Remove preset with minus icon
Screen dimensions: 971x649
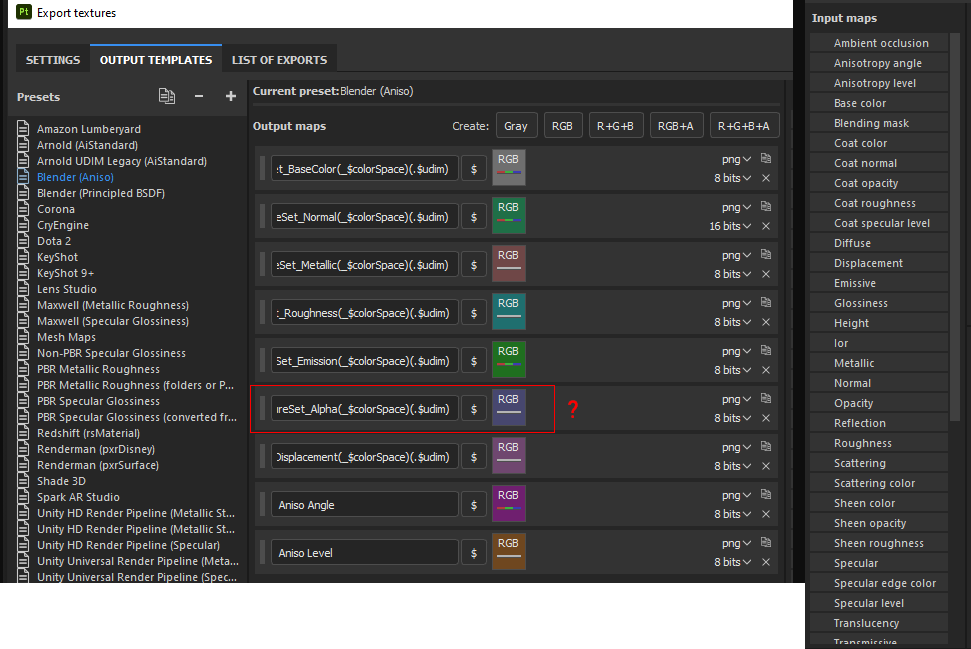(x=199, y=96)
